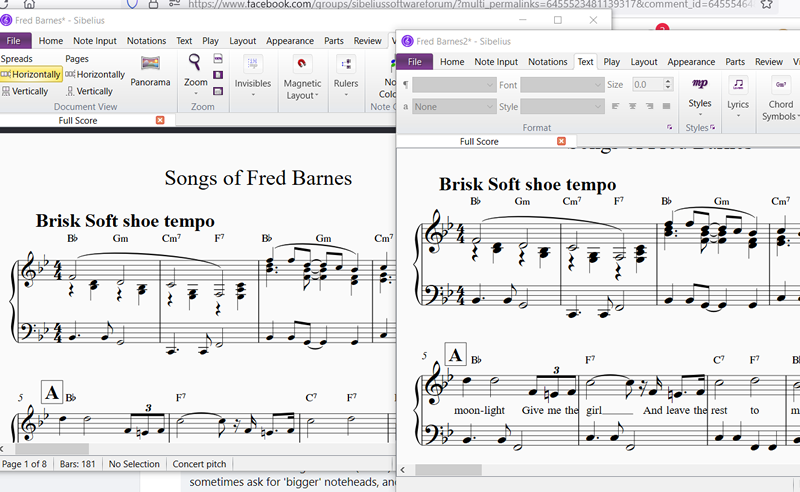Open the Font combo box
The height and width of the screenshot is (492, 800).
pos(562,85)
